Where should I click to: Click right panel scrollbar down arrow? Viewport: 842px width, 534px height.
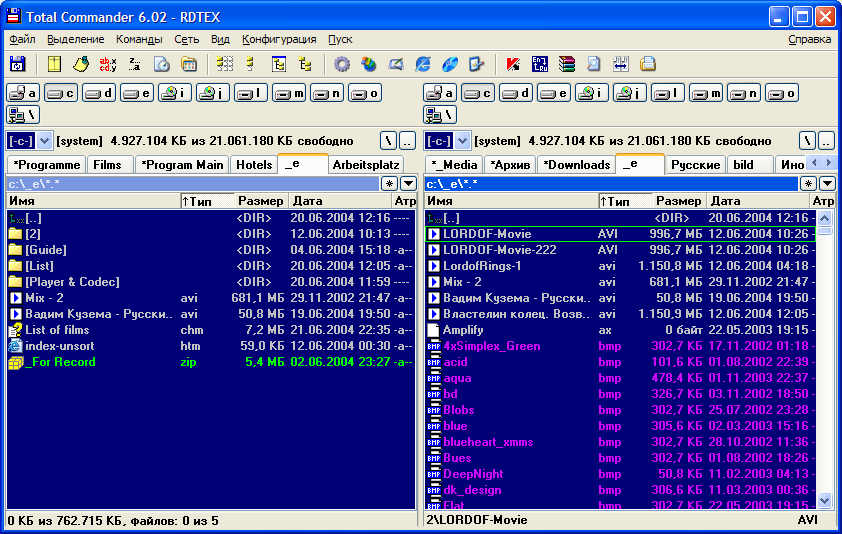pos(825,501)
